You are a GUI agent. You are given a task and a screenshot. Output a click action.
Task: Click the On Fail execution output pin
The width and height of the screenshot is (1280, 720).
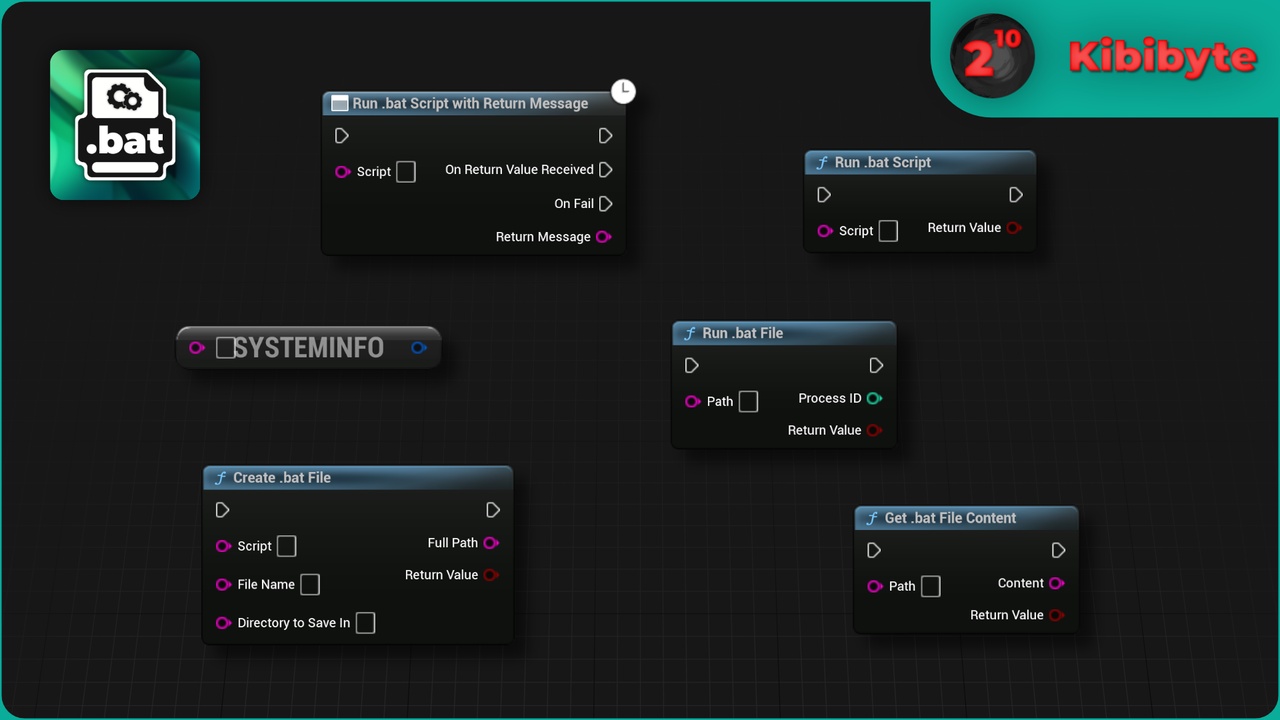tap(605, 203)
